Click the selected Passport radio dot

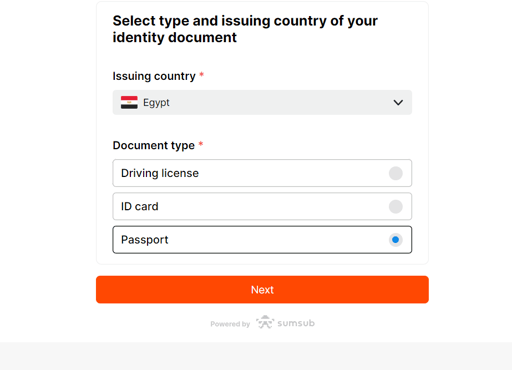[x=396, y=240]
